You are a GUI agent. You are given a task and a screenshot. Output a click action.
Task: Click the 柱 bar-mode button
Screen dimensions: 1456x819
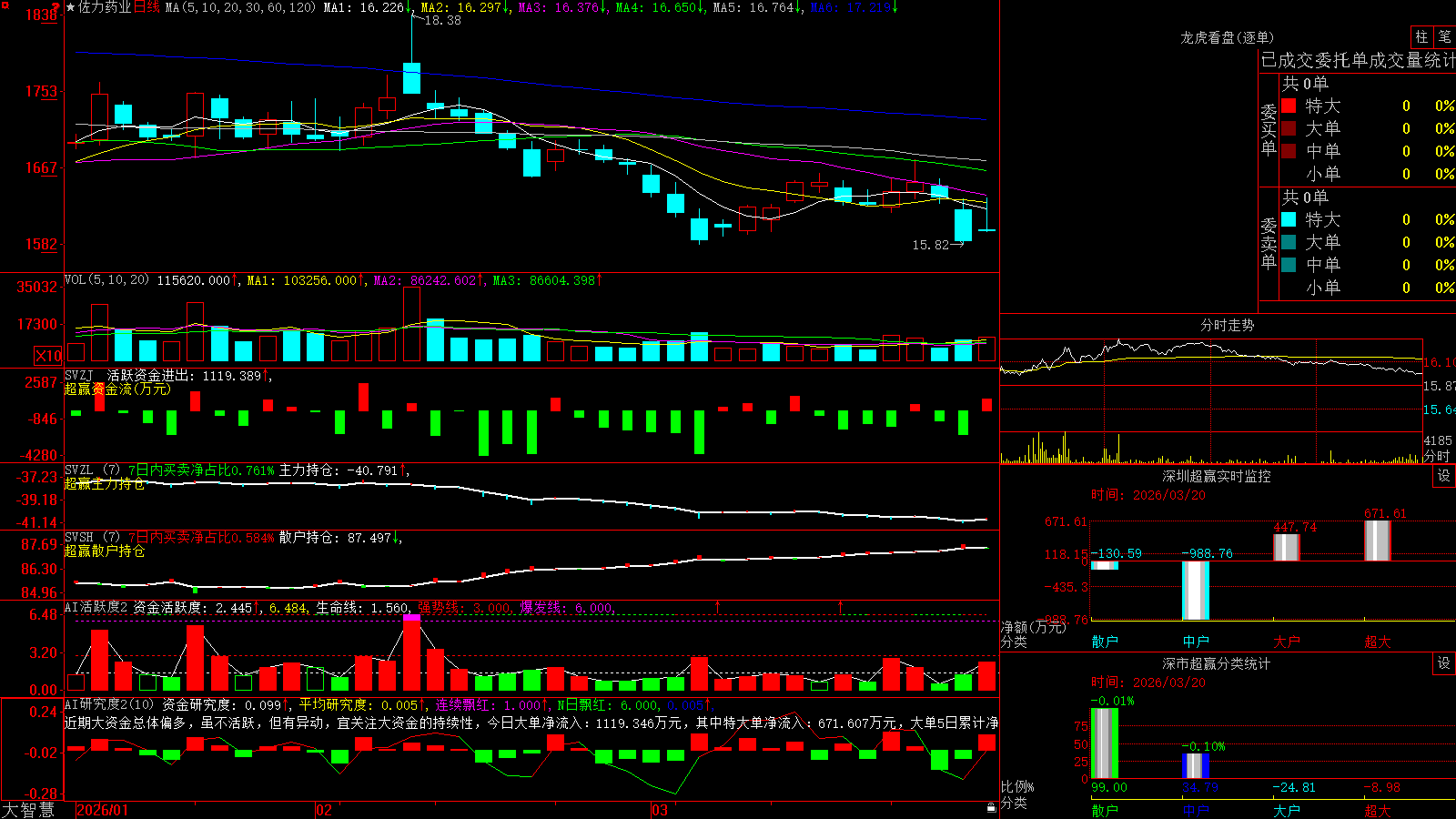coord(1421,36)
